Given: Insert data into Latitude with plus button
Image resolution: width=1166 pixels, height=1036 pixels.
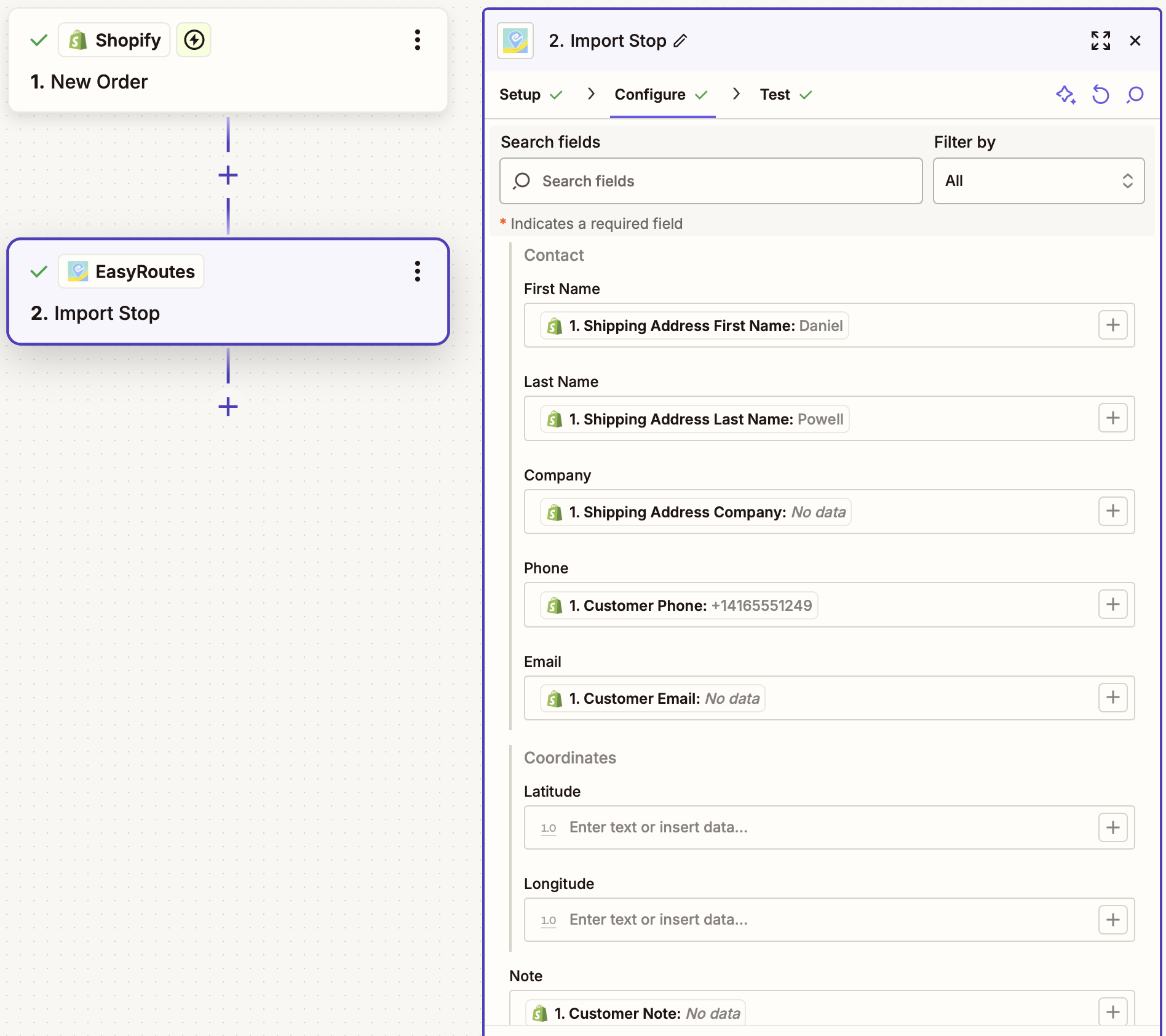Looking at the screenshot, I should coord(1113,827).
